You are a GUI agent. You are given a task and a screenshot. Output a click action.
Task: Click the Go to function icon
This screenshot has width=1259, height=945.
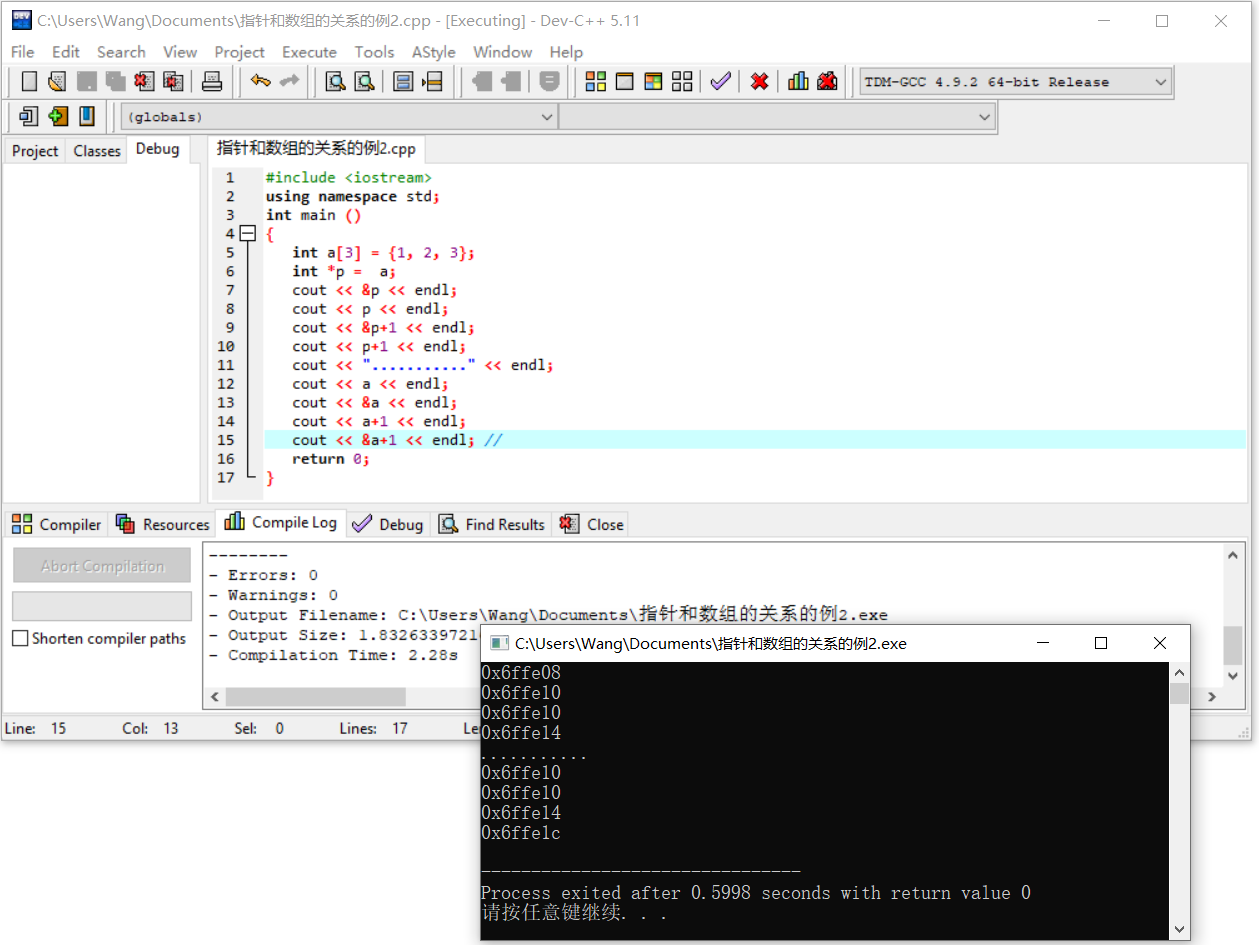404,82
